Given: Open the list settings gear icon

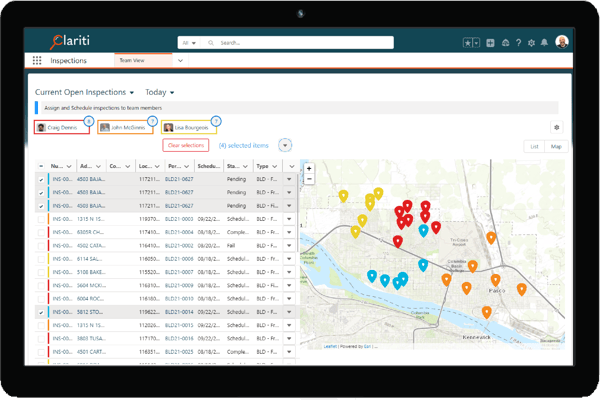Looking at the screenshot, I should [556, 128].
